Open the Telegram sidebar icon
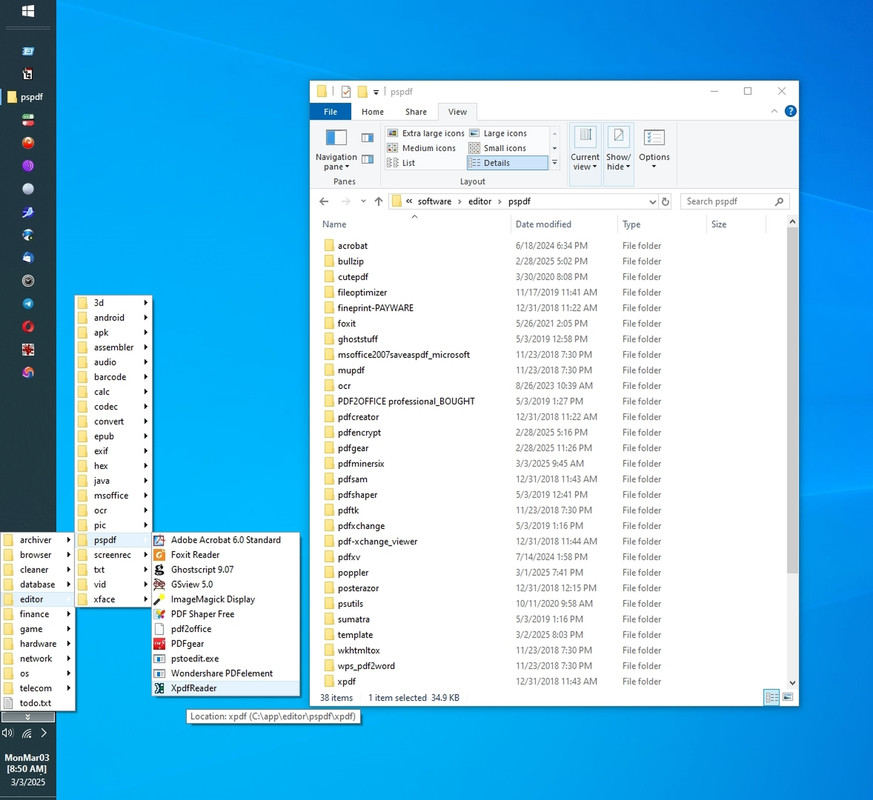The image size is (873, 800). point(28,303)
